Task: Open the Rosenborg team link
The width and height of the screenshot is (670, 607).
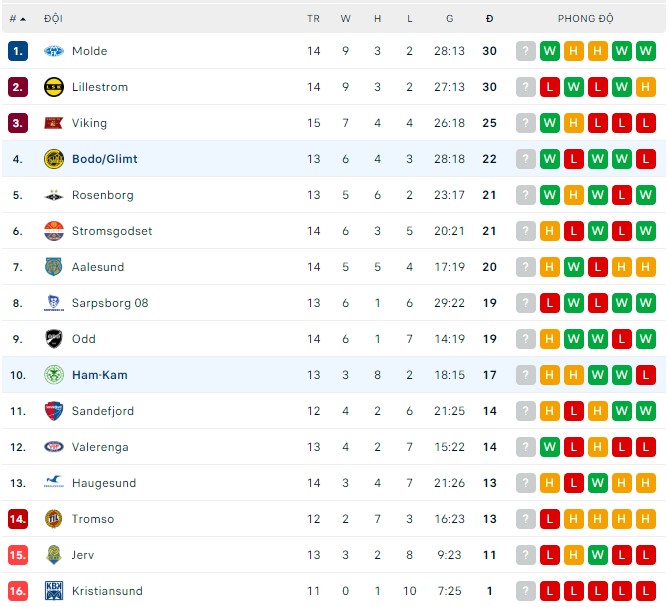Action: (102, 195)
